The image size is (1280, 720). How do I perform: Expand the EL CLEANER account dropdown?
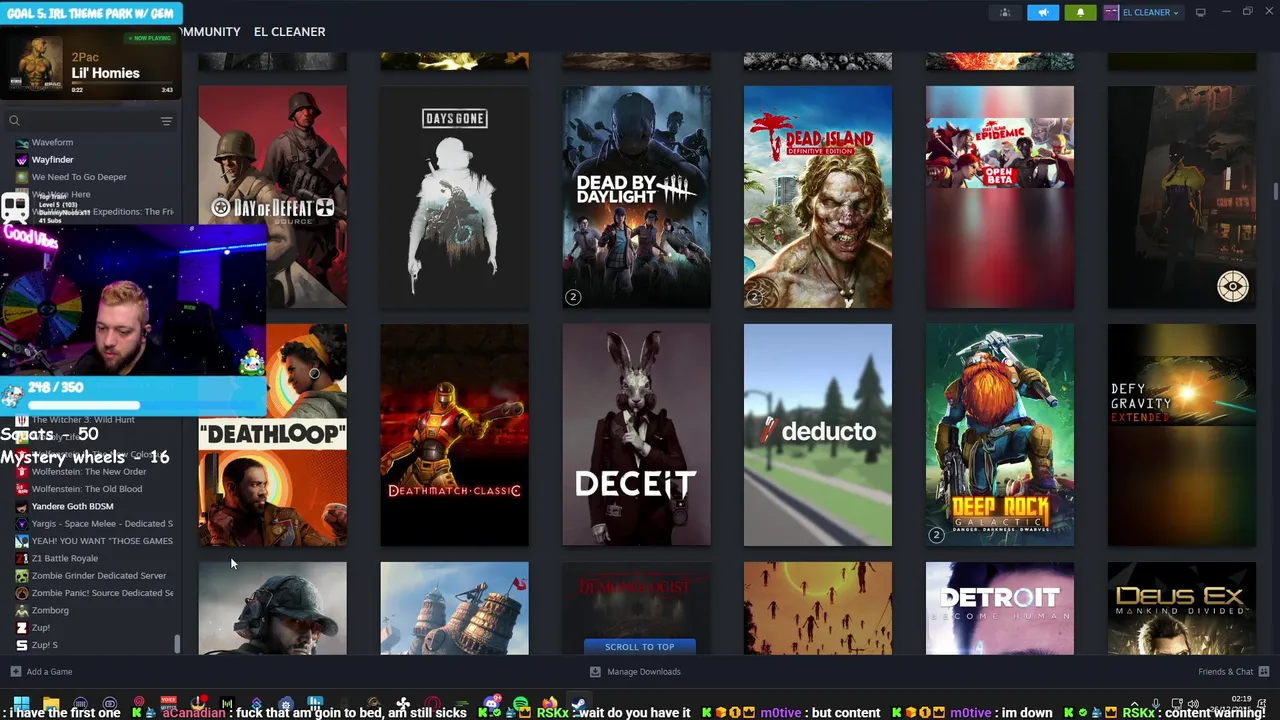1142,12
